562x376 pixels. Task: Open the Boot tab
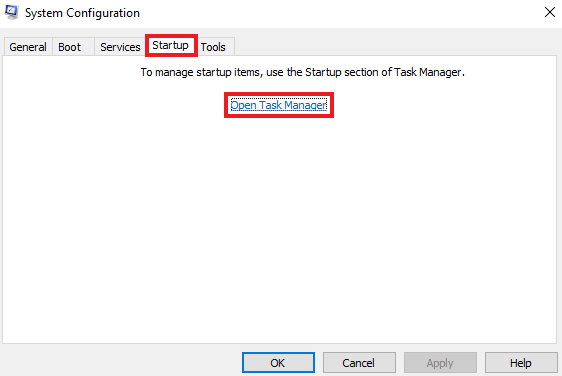70,47
